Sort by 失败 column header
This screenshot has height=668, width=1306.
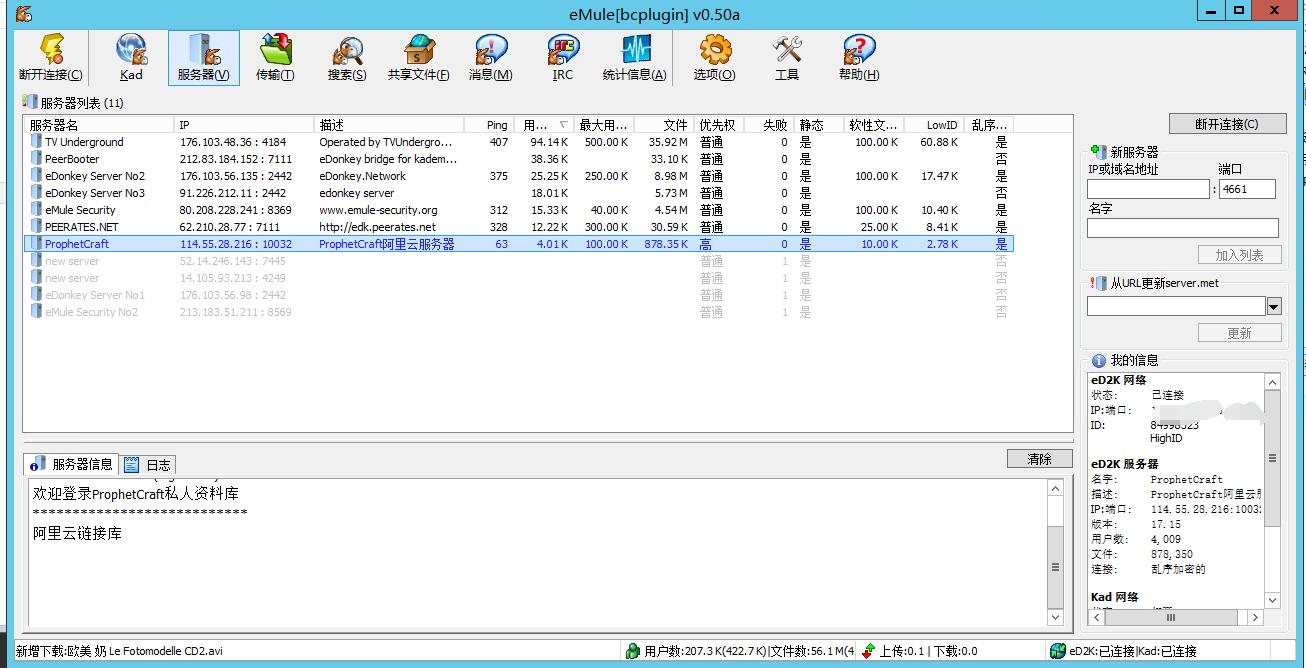[x=769, y=125]
